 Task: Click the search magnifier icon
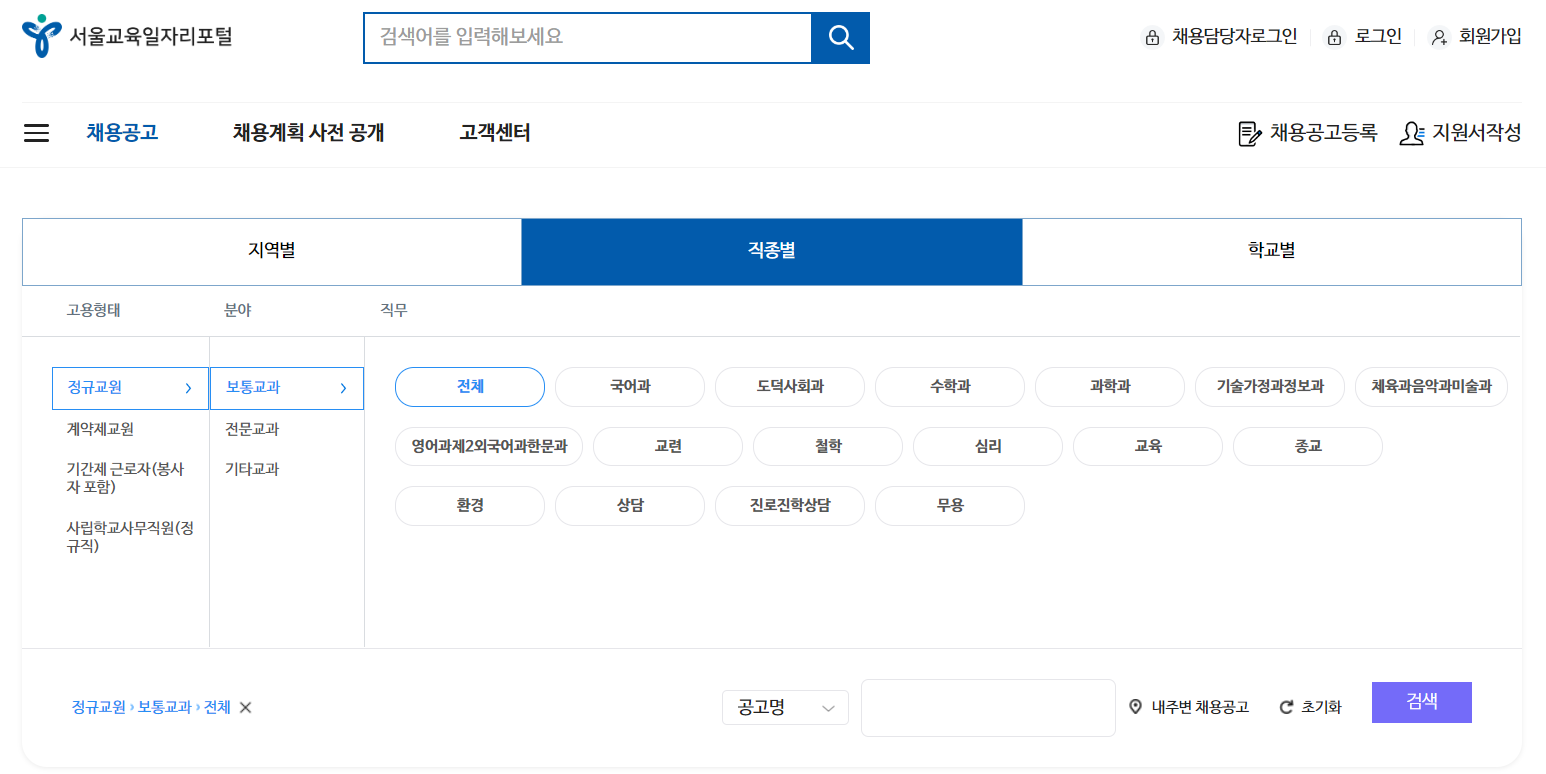coord(840,37)
